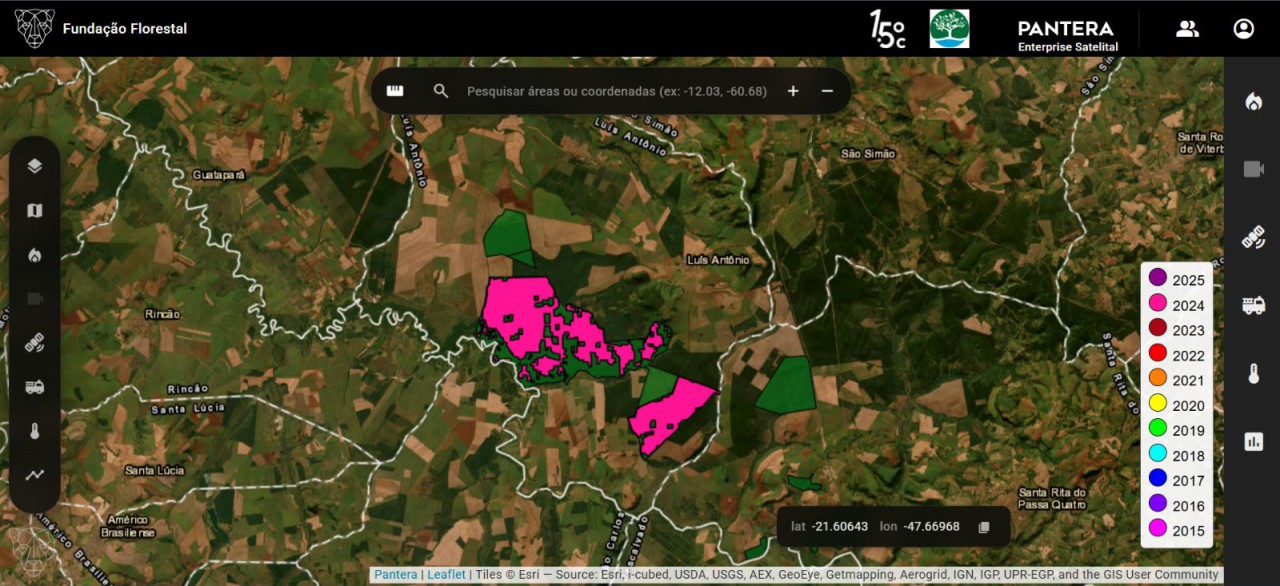Select the 2025 legend color swatch

click(x=1158, y=278)
